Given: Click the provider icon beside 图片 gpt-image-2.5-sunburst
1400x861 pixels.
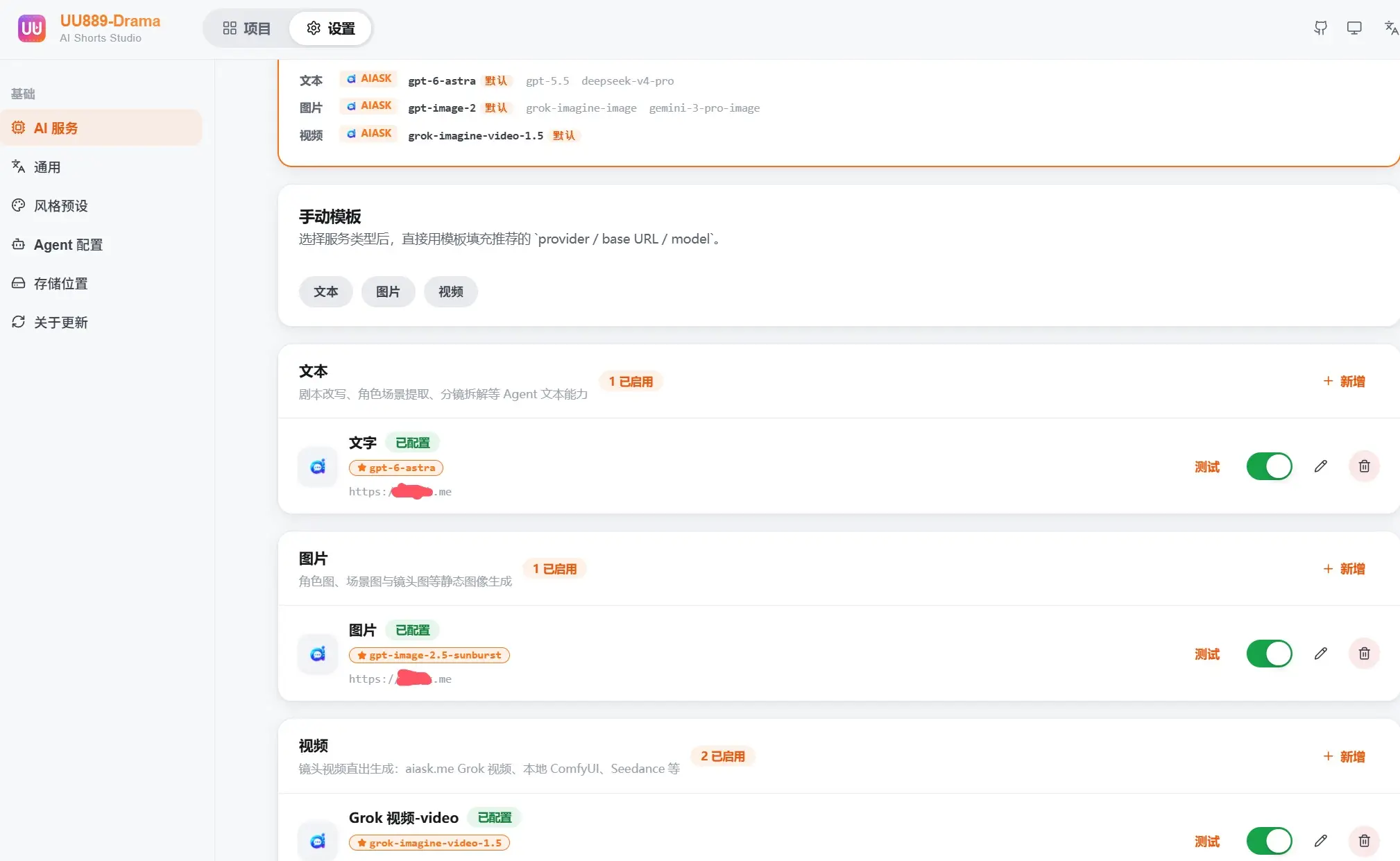Looking at the screenshot, I should click(318, 654).
